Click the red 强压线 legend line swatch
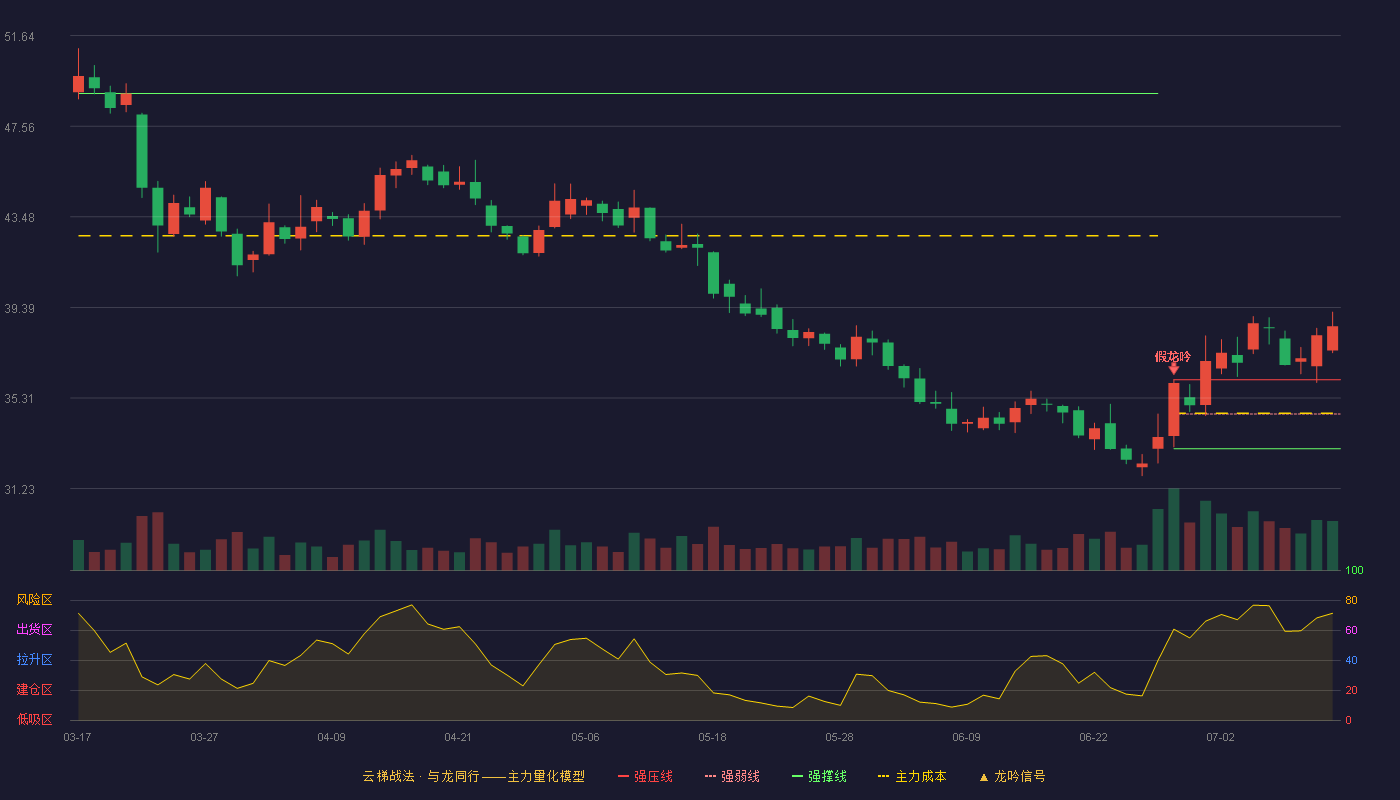 [623, 777]
